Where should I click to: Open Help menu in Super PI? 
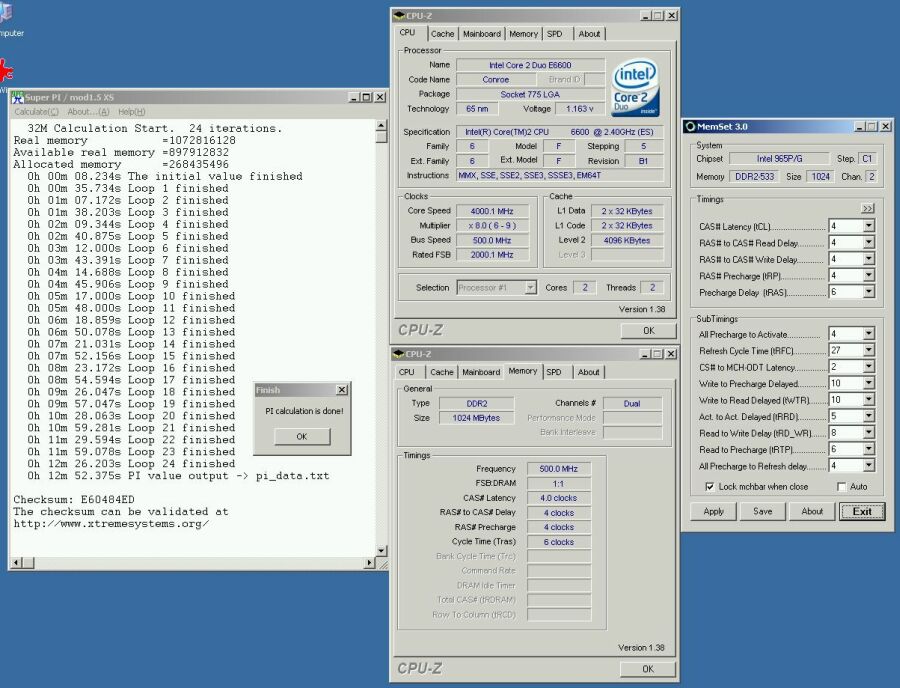coord(131,112)
